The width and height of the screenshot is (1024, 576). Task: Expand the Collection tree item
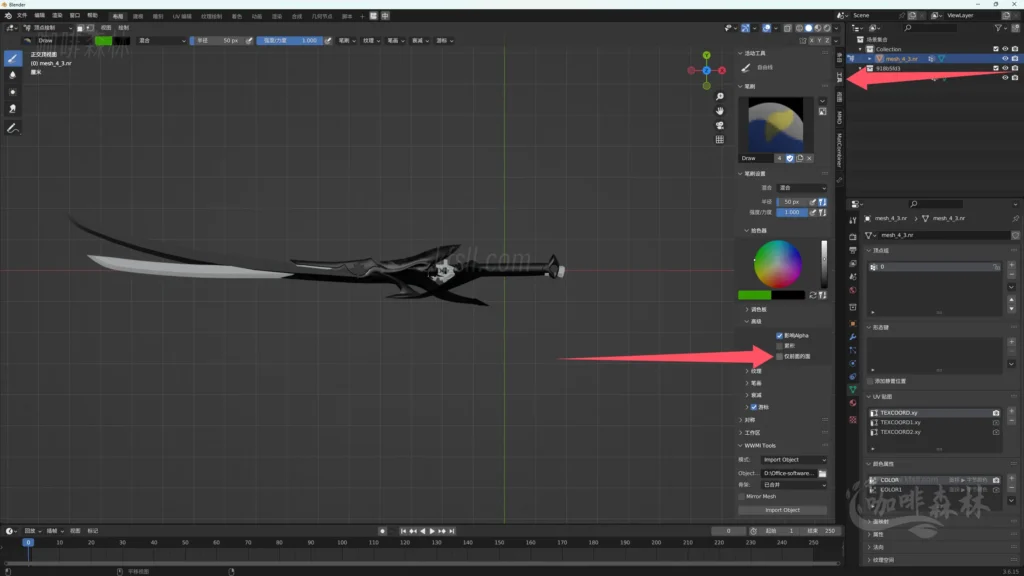[861, 49]
